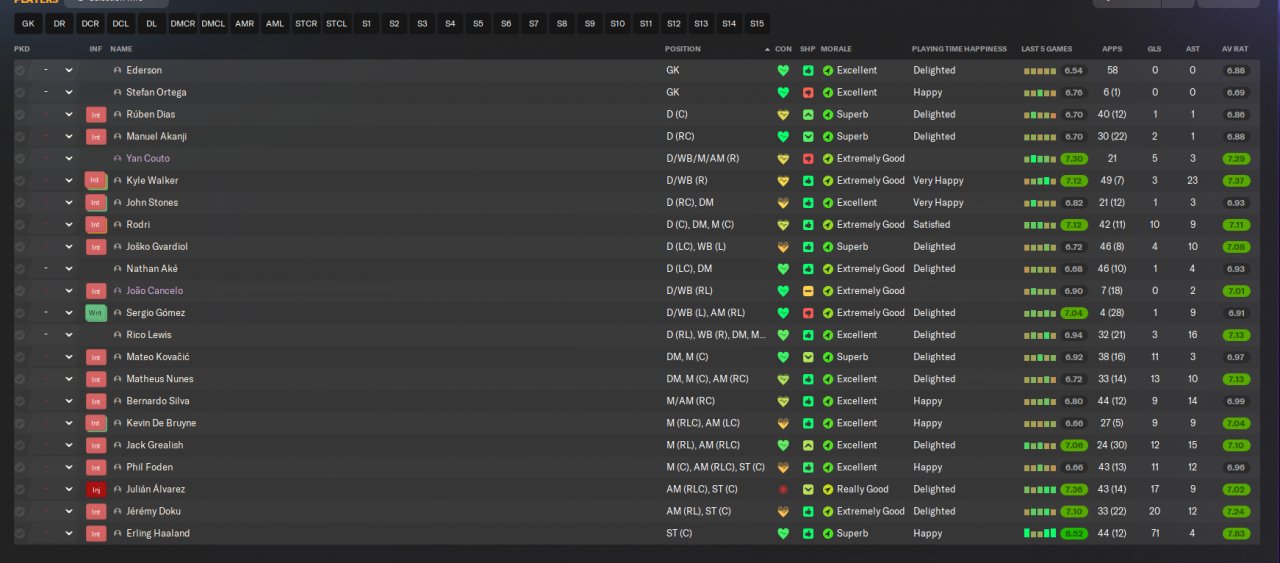Click Rico Lewis's position text
This screenshot has width=1280, height=563.
click(x=716, y=335)
